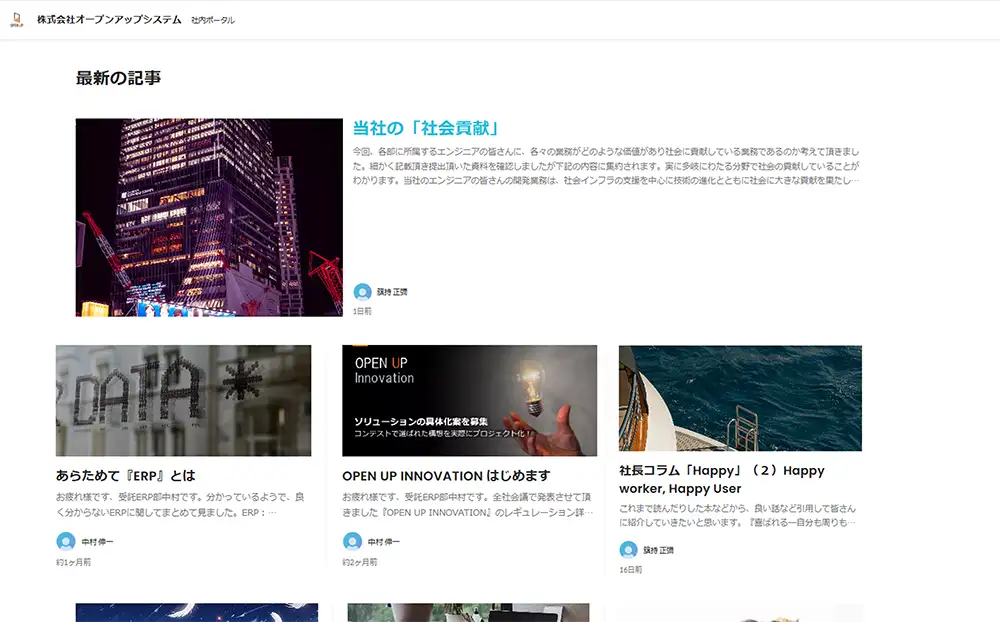Click the author name under the ERP article
Image resolution: width=1000 pixels, height=622 pixels.
[97, 542]
